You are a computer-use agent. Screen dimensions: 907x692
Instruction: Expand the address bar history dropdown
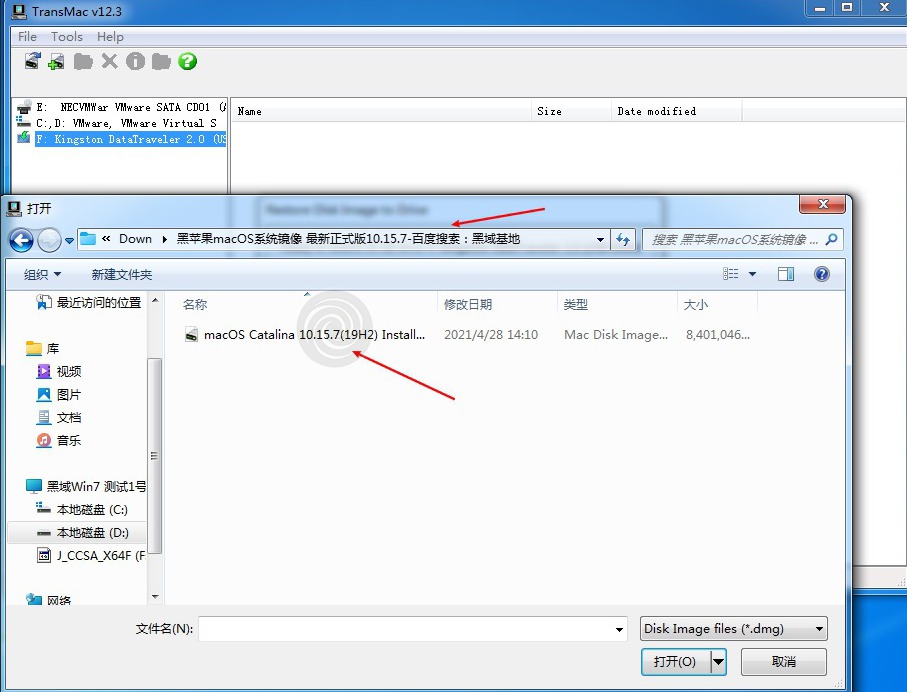coord(600,240)
